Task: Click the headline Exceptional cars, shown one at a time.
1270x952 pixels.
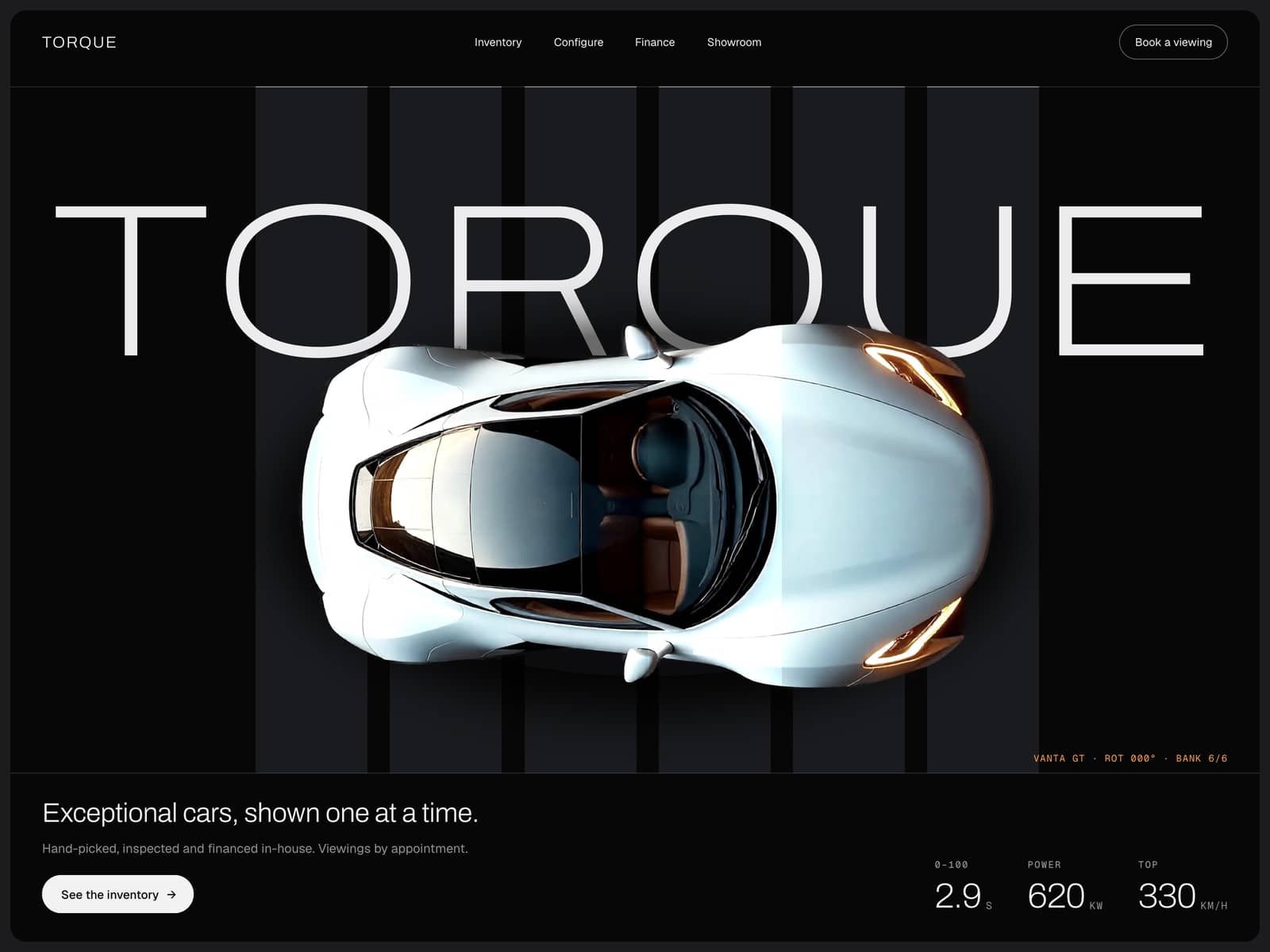Action: coord(260,813)
